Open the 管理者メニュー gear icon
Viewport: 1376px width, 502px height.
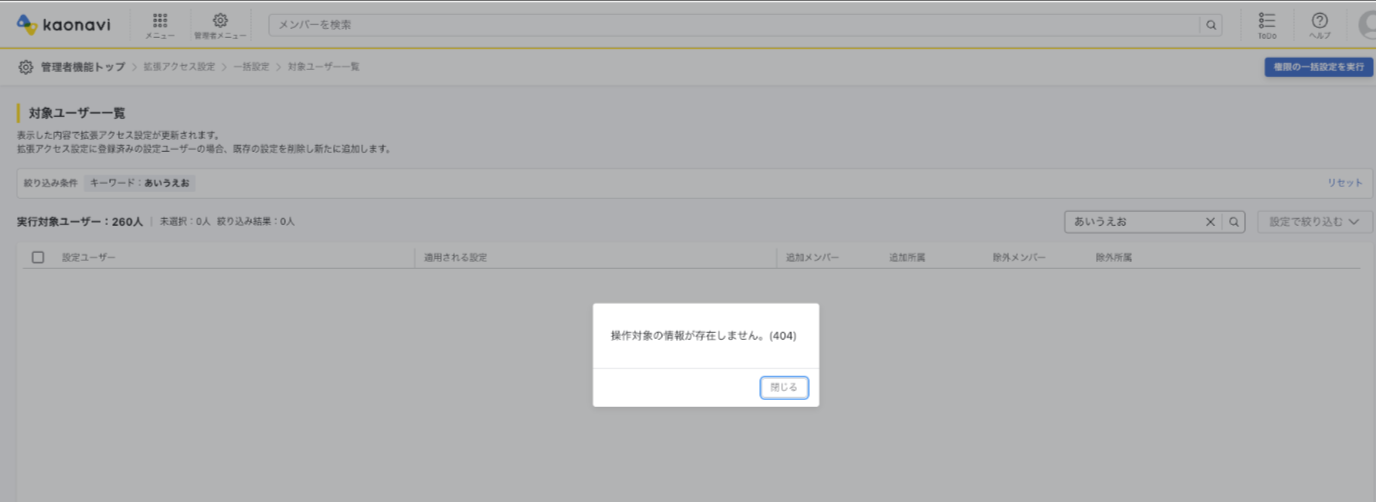point(220,24)
